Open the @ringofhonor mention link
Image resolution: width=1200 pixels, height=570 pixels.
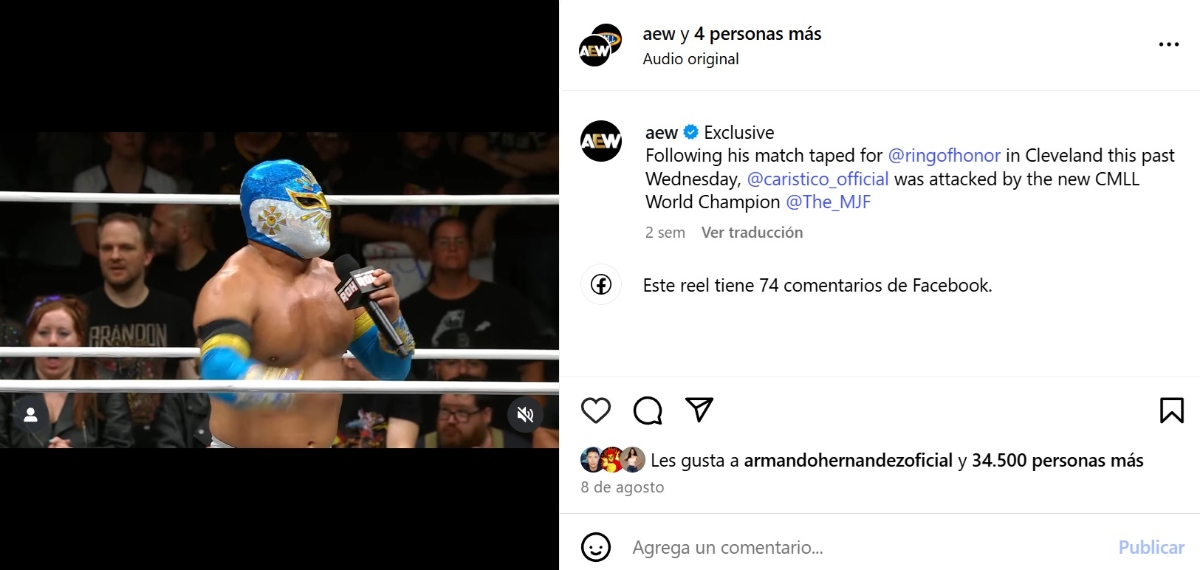coord(944,156)
